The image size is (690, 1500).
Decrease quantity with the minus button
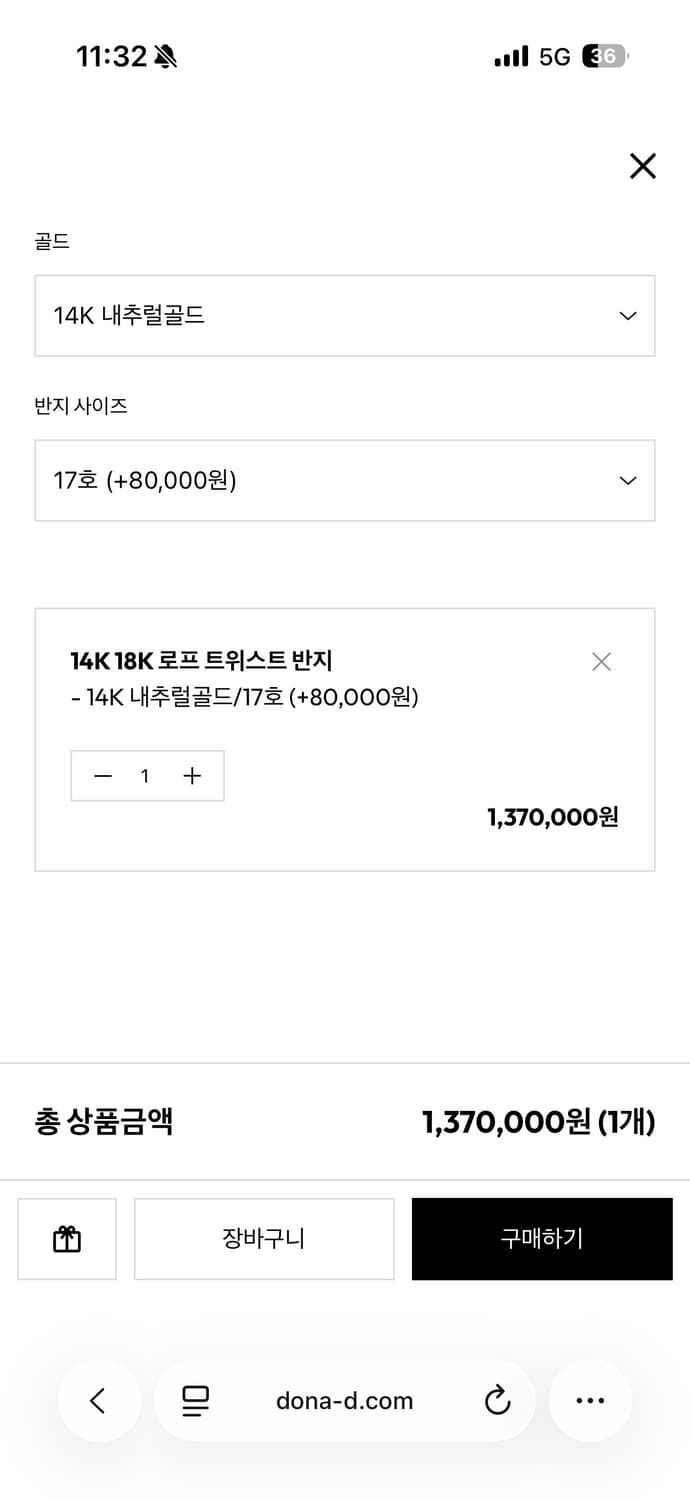point(102,775)
